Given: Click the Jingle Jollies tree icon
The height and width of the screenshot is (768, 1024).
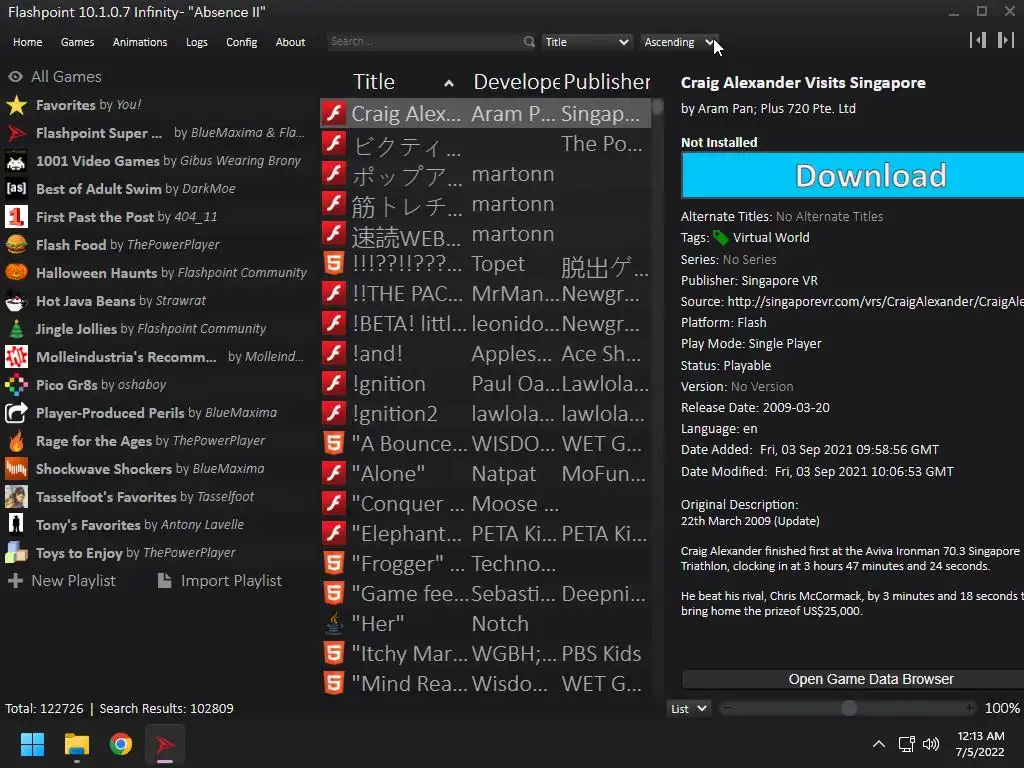Looking at the screenshot, I should [x=16, y=329].
